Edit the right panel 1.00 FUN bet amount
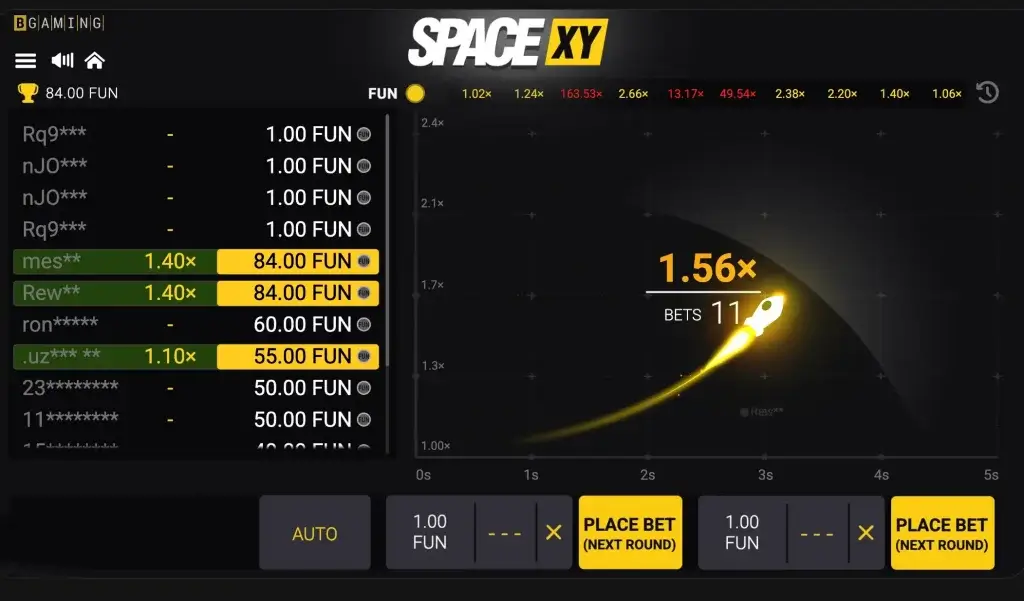The height and width of the screenshot is (601, 1024). [742, 532]
